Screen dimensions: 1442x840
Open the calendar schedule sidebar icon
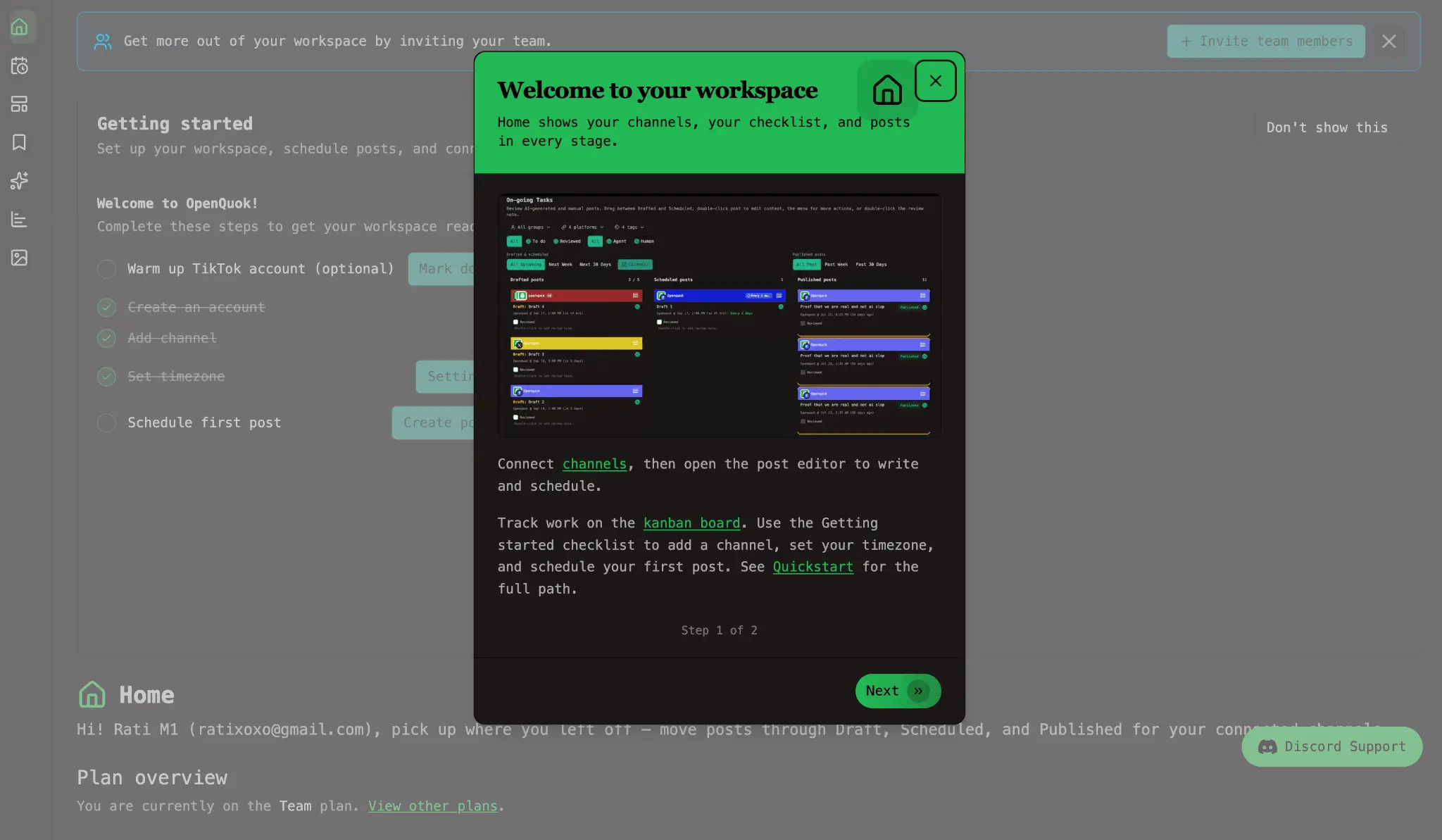[x=20, y=66]
